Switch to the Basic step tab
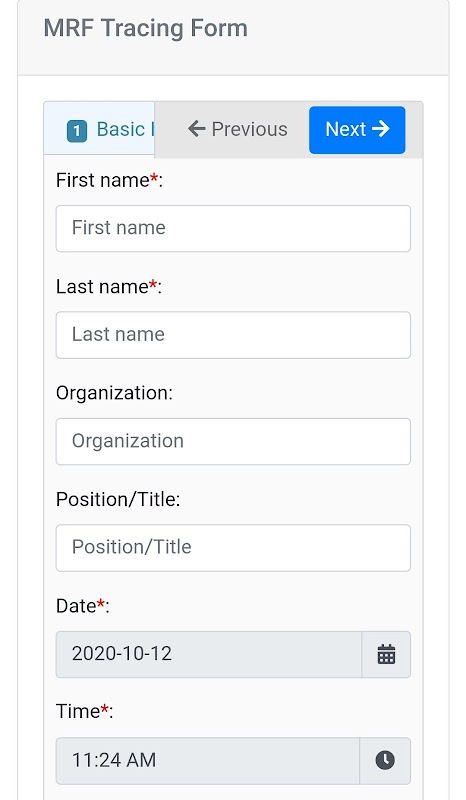 coord(99,130)
